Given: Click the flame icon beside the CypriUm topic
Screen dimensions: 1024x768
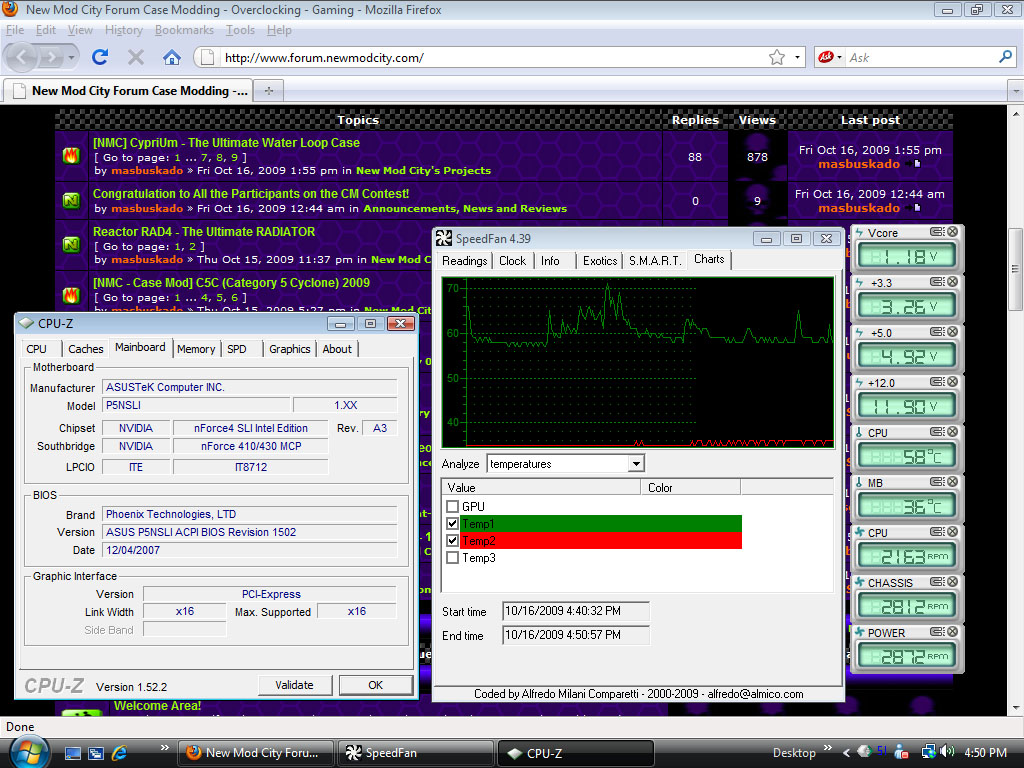Looking at the screenshot, I should (x=71, y=155).
